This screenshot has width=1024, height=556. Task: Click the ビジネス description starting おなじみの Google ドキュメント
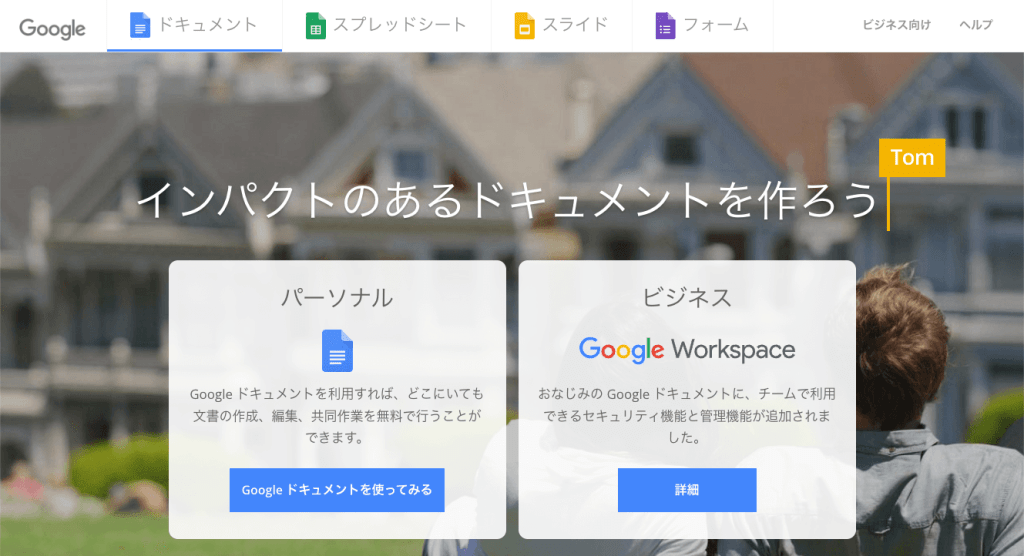pyautogui.click(x=687, y=416)
